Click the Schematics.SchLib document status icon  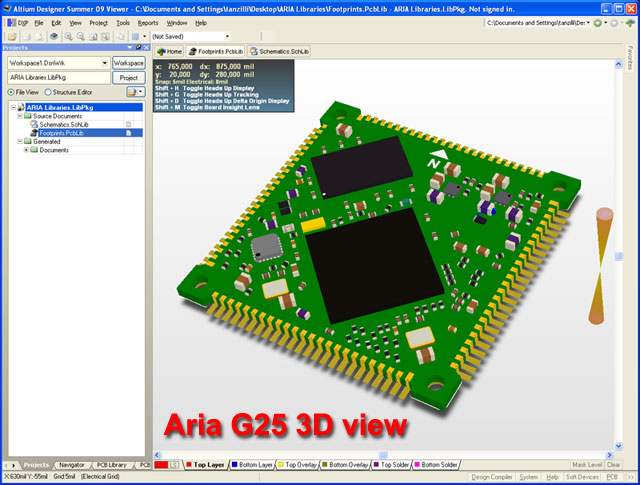coord(129,124)
